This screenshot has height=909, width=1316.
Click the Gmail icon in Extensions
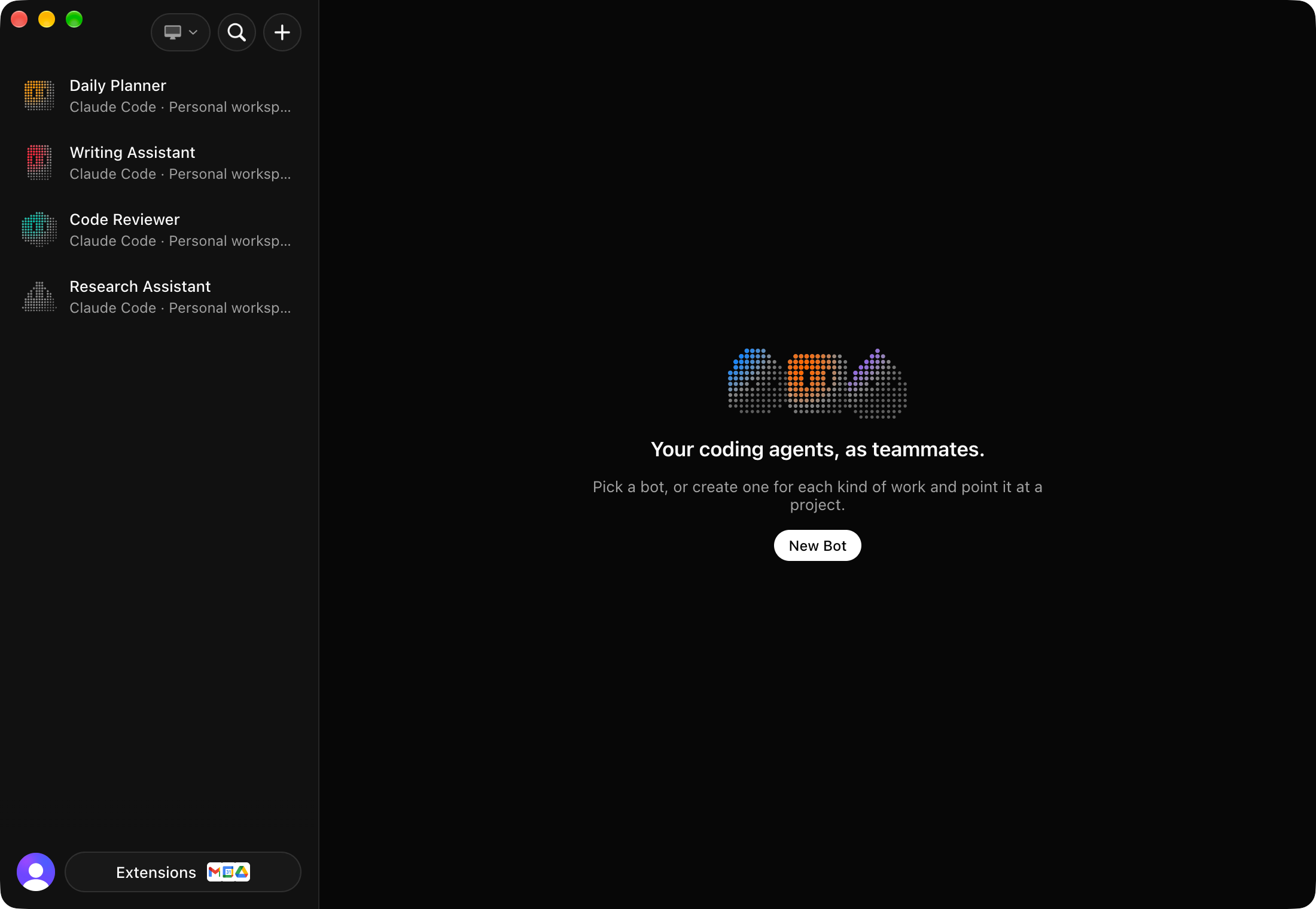(214, 872)
